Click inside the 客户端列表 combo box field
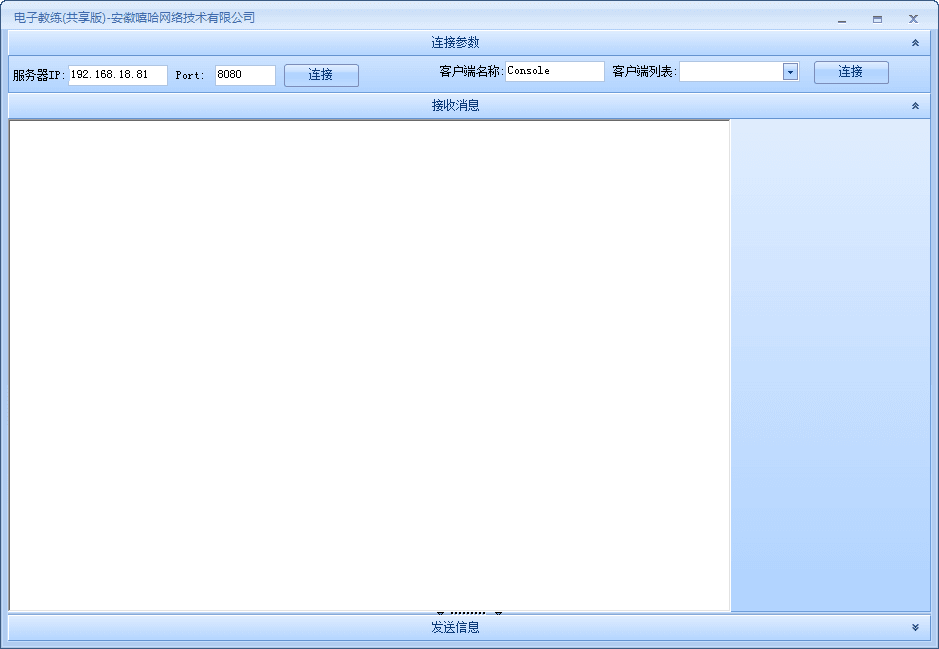Screen dimensions: 939x649 pyautogui.click(x=731, y=72)
